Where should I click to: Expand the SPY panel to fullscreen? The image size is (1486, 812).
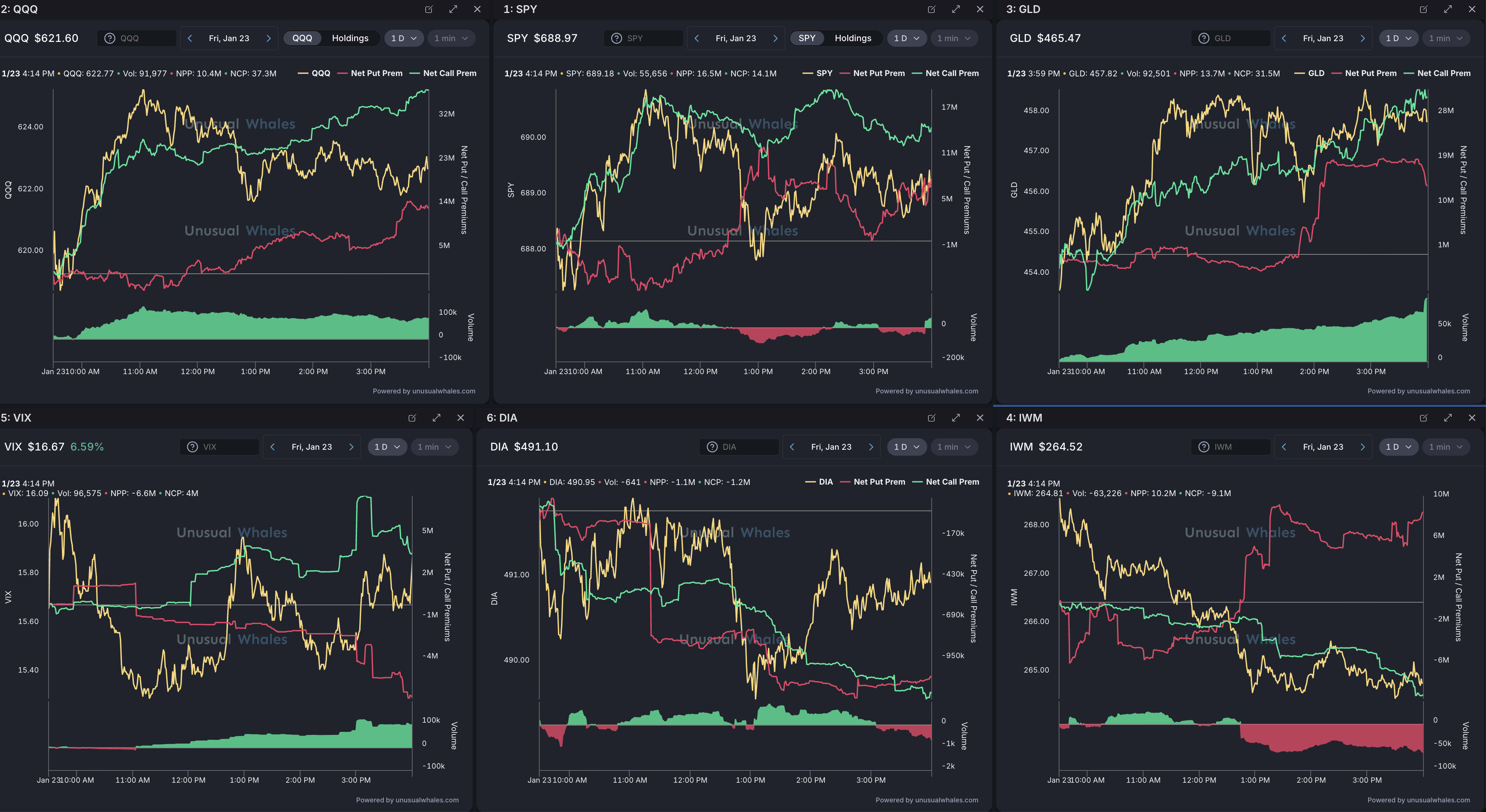956,9
